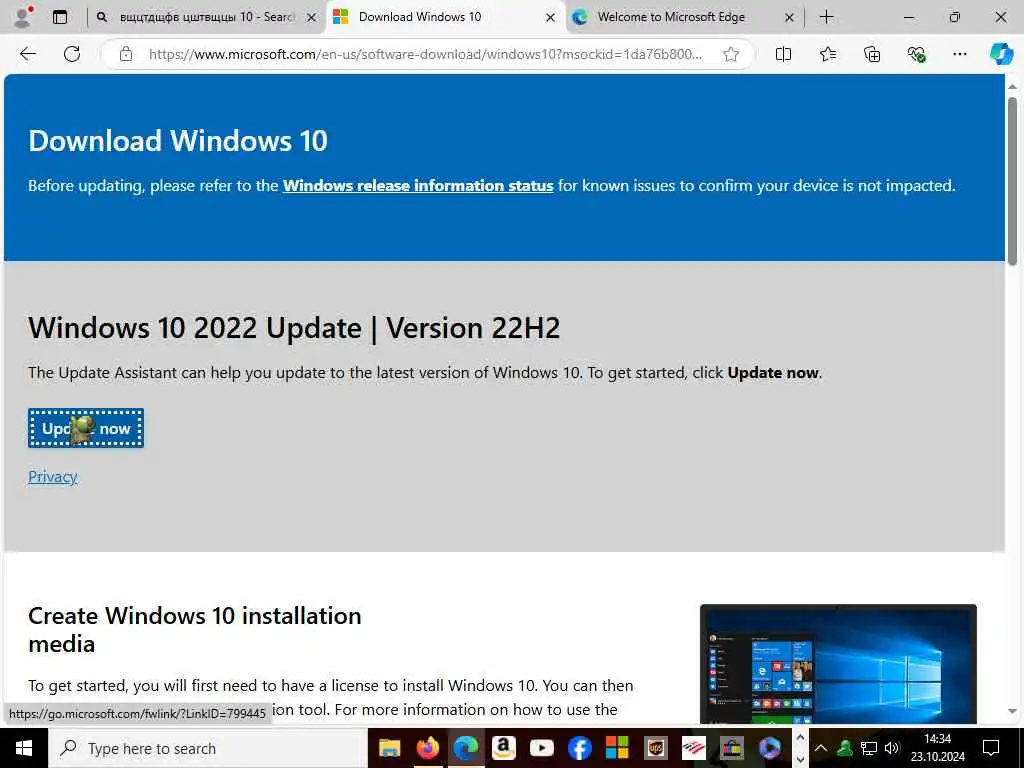
Task: Click the Download Windows 10 heading
Action: coord(178,141)
